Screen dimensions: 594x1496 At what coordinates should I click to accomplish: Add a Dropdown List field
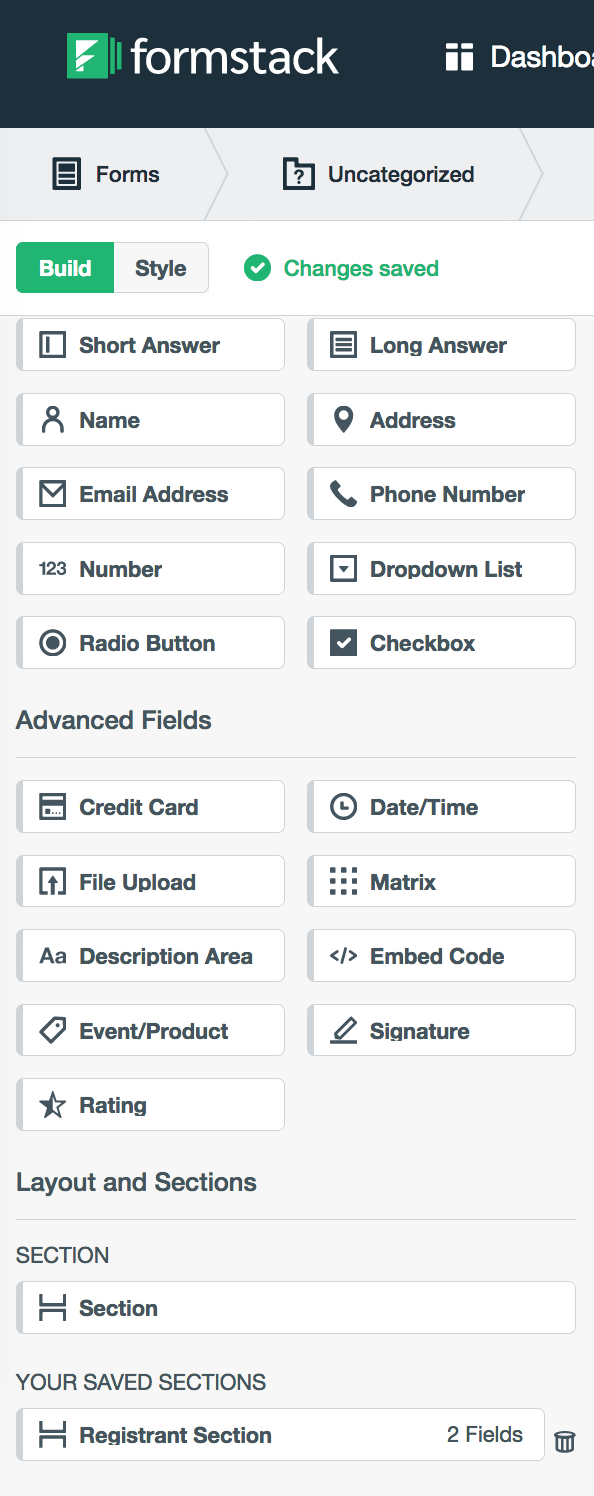441,569
